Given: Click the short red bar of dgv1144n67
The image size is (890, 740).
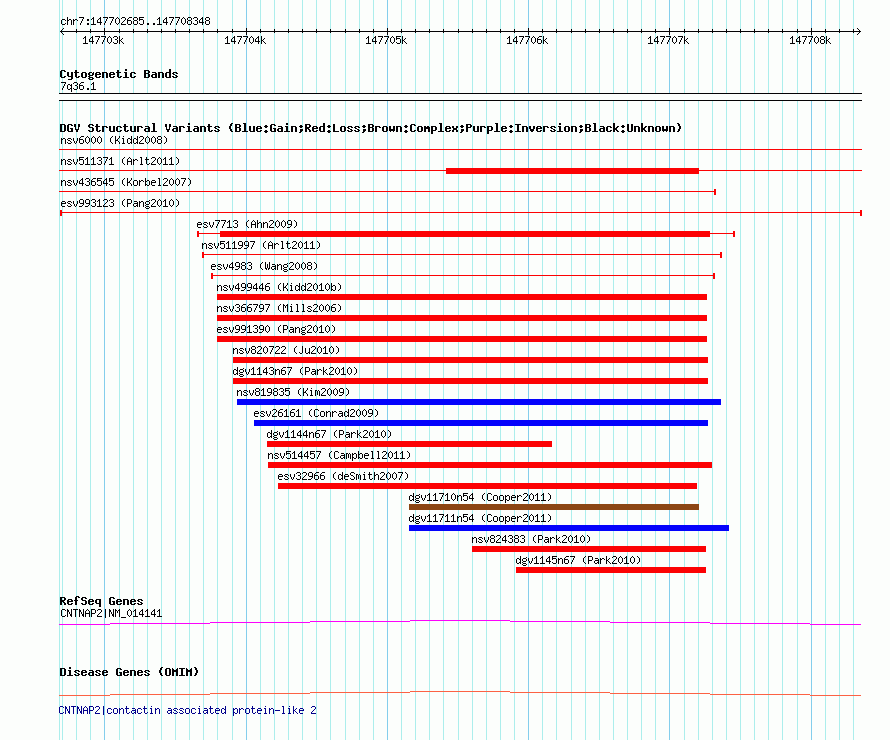Looking at the screenshot, I should click(x=409, y=444).
